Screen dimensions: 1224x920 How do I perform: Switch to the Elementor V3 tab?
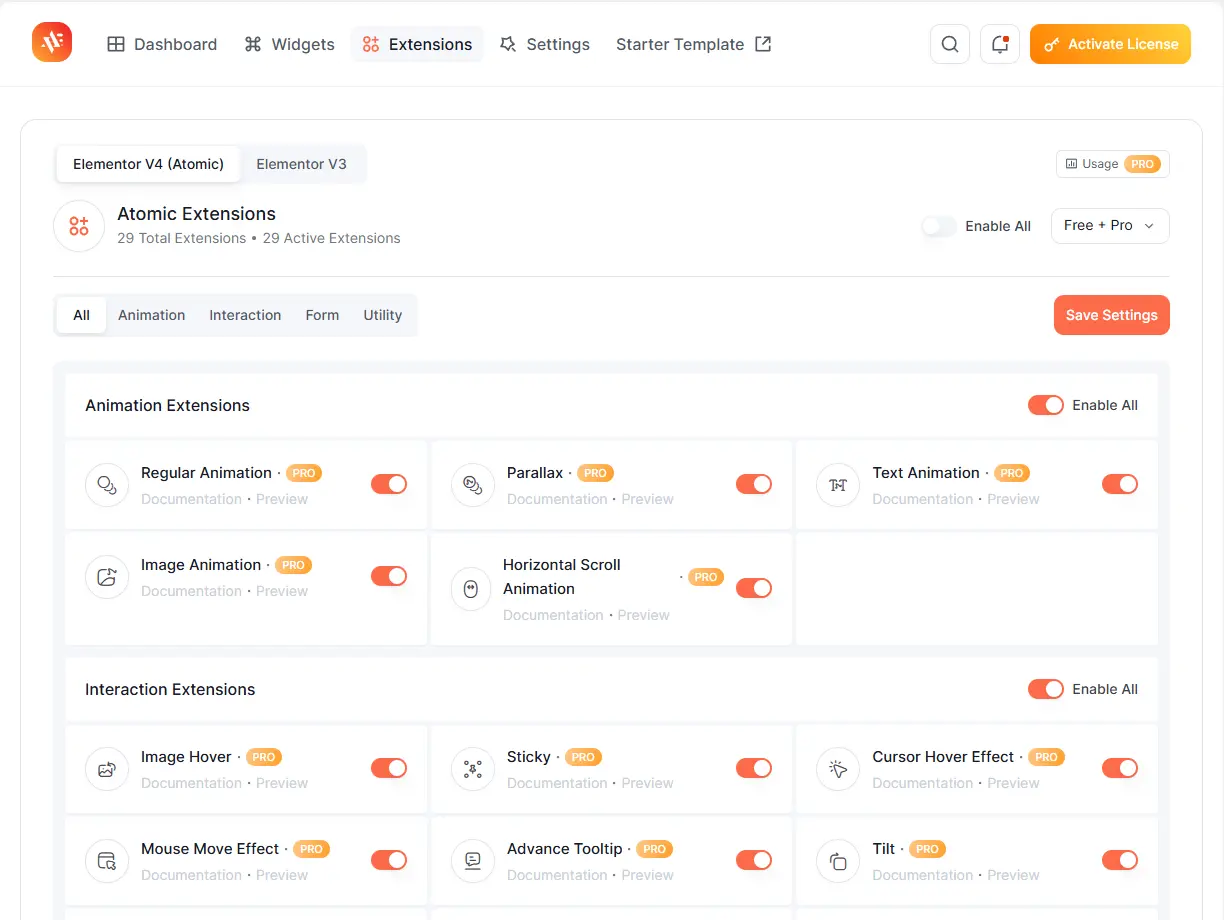click(x=301, y=164)
